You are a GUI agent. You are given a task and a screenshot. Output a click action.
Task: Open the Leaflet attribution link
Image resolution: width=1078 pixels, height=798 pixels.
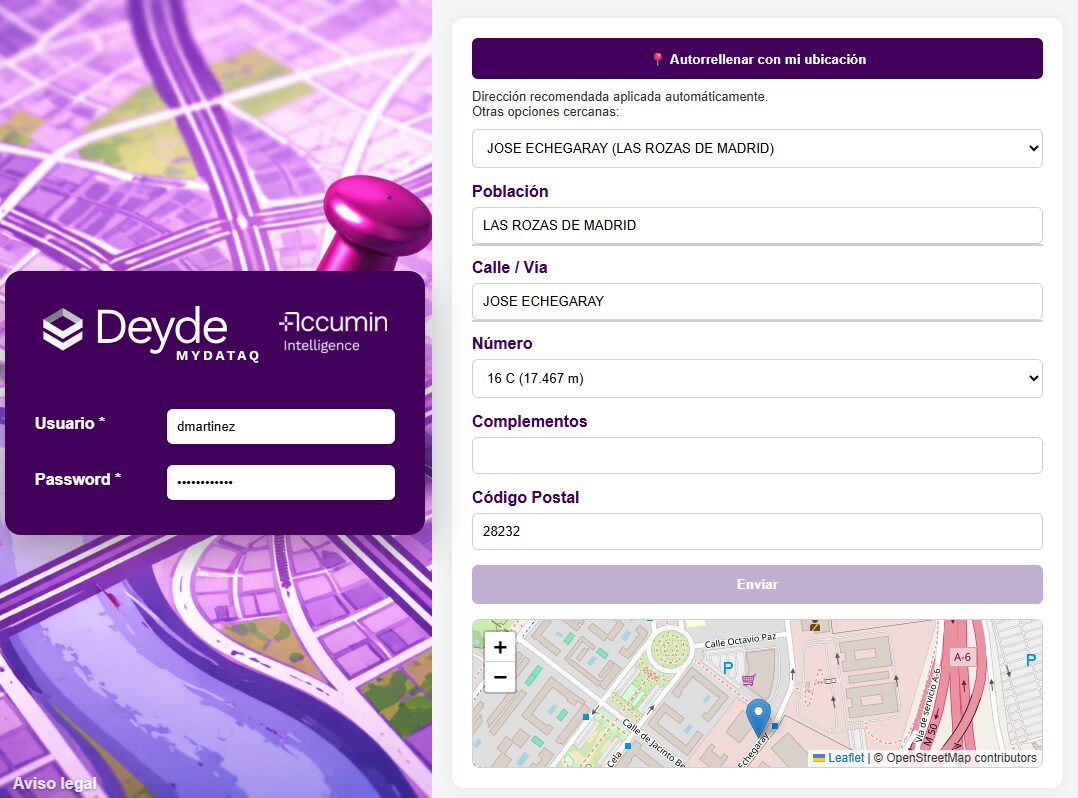pyautogui.click(x=845, y=758)
